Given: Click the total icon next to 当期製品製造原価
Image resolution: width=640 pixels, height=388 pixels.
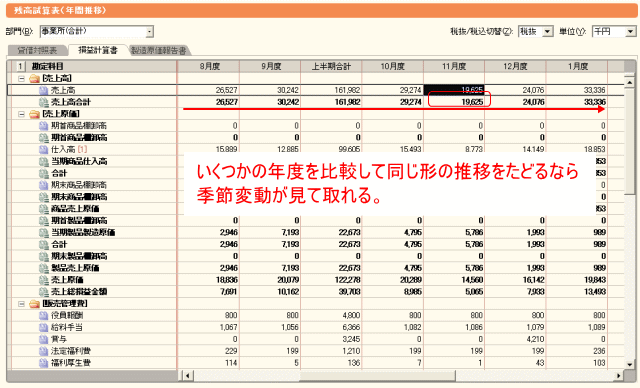Looking at the screenshot, I should click(x=44, y=232).
